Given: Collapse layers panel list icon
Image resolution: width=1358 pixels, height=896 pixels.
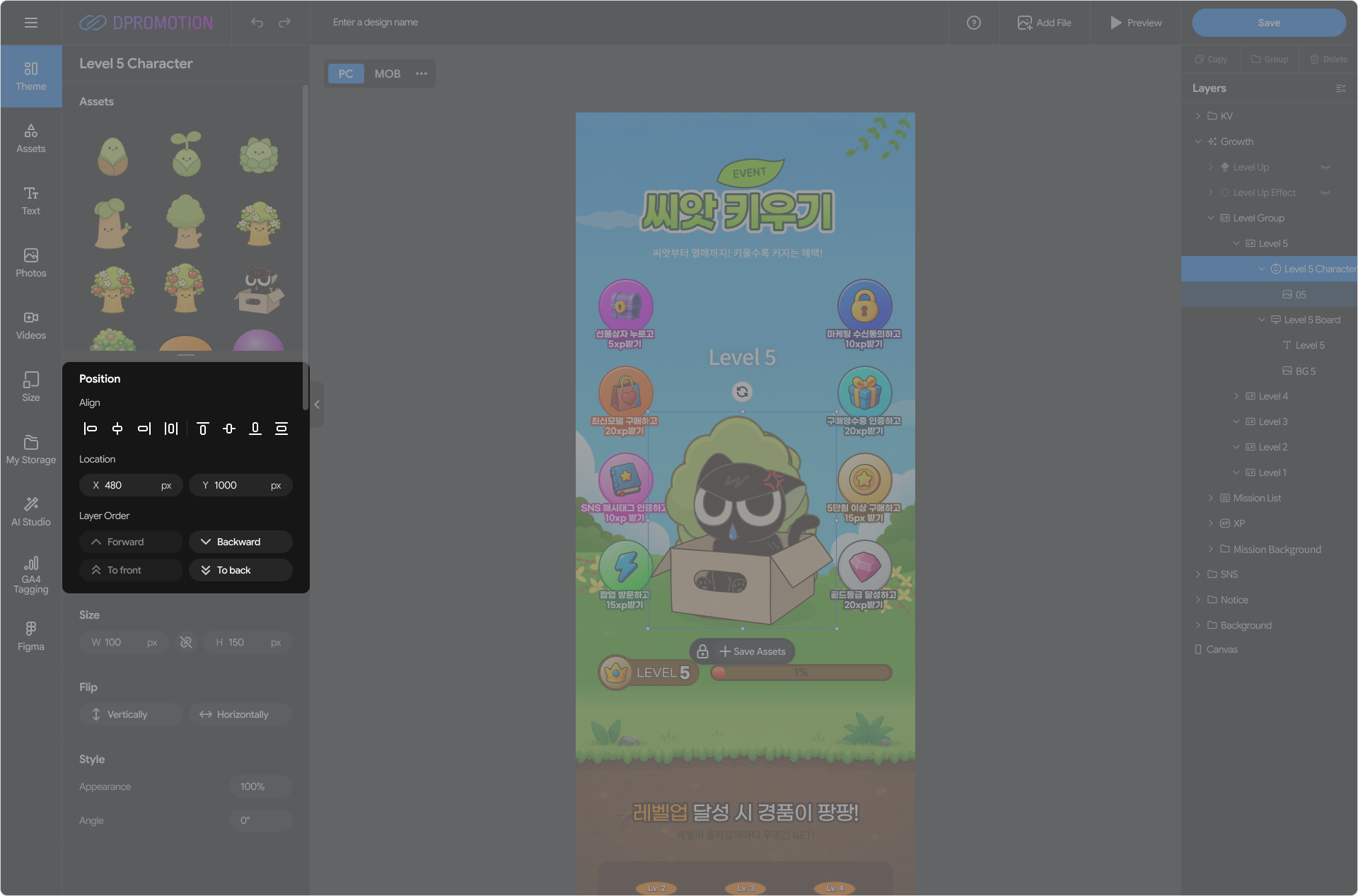Looking at the screenshot, I should [x=1340, y=88].
